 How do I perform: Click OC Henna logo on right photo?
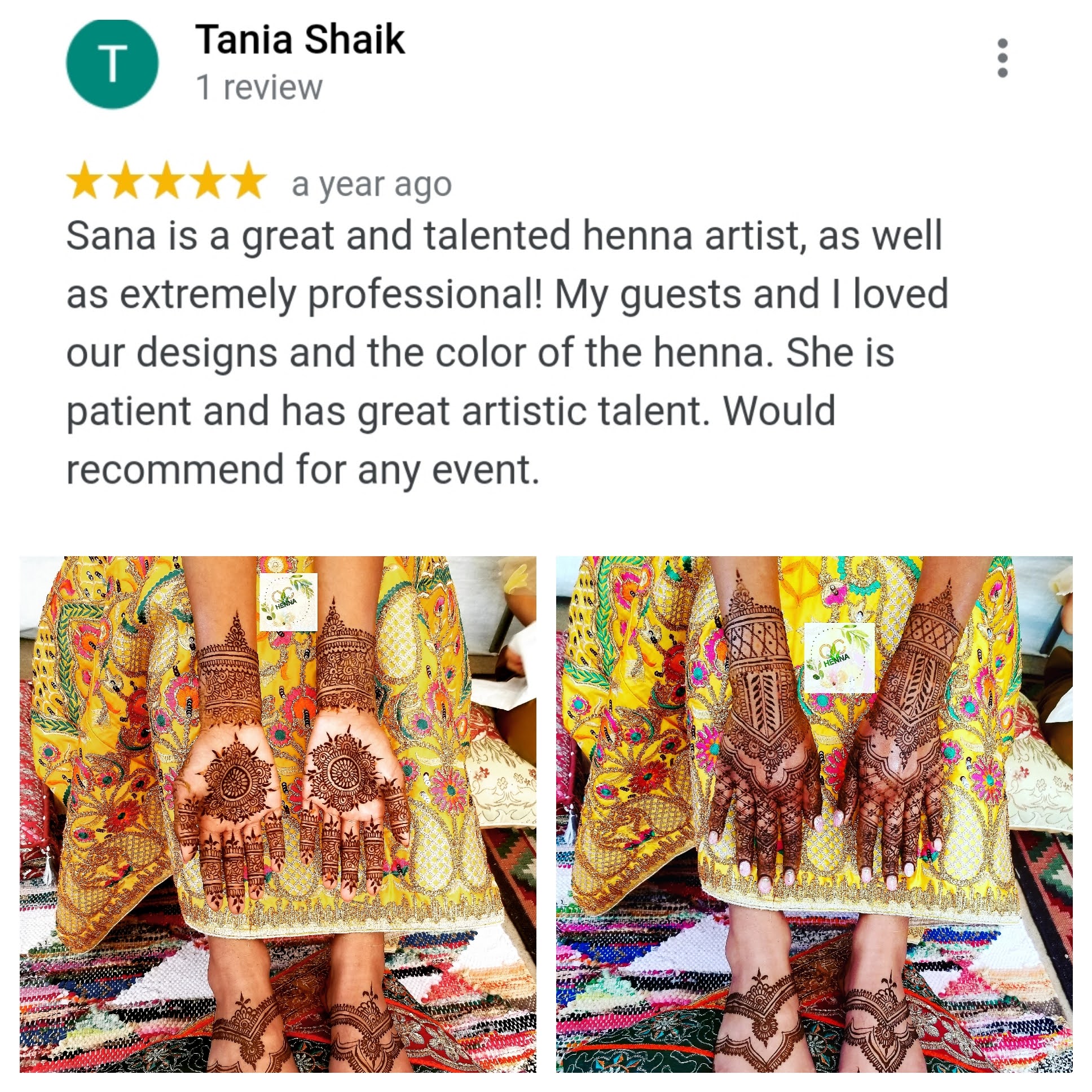pyautogui.click(x=839, y=658)
